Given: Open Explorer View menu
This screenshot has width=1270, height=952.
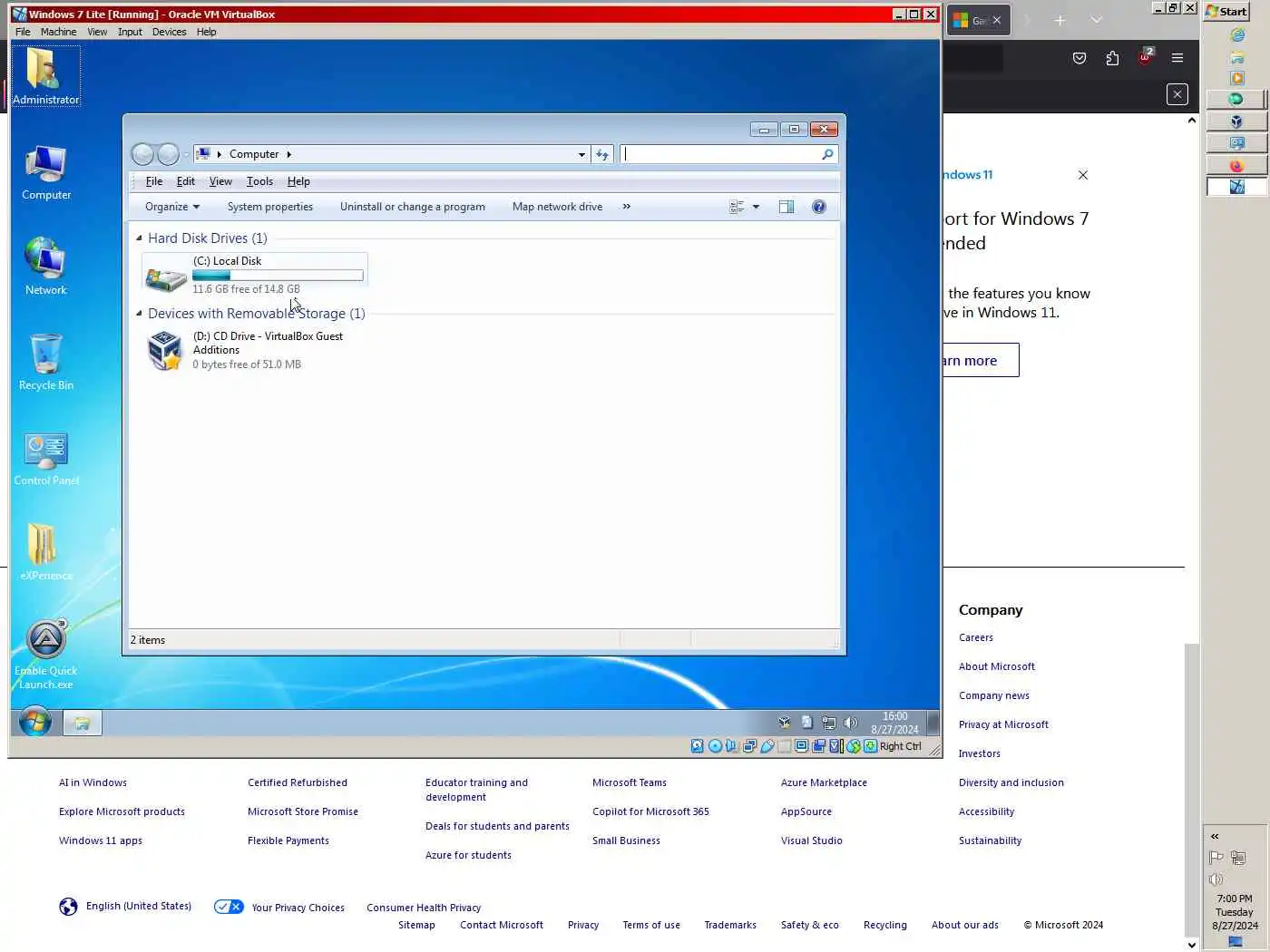Looking at the screenshot, I should (x=220, y=181).
